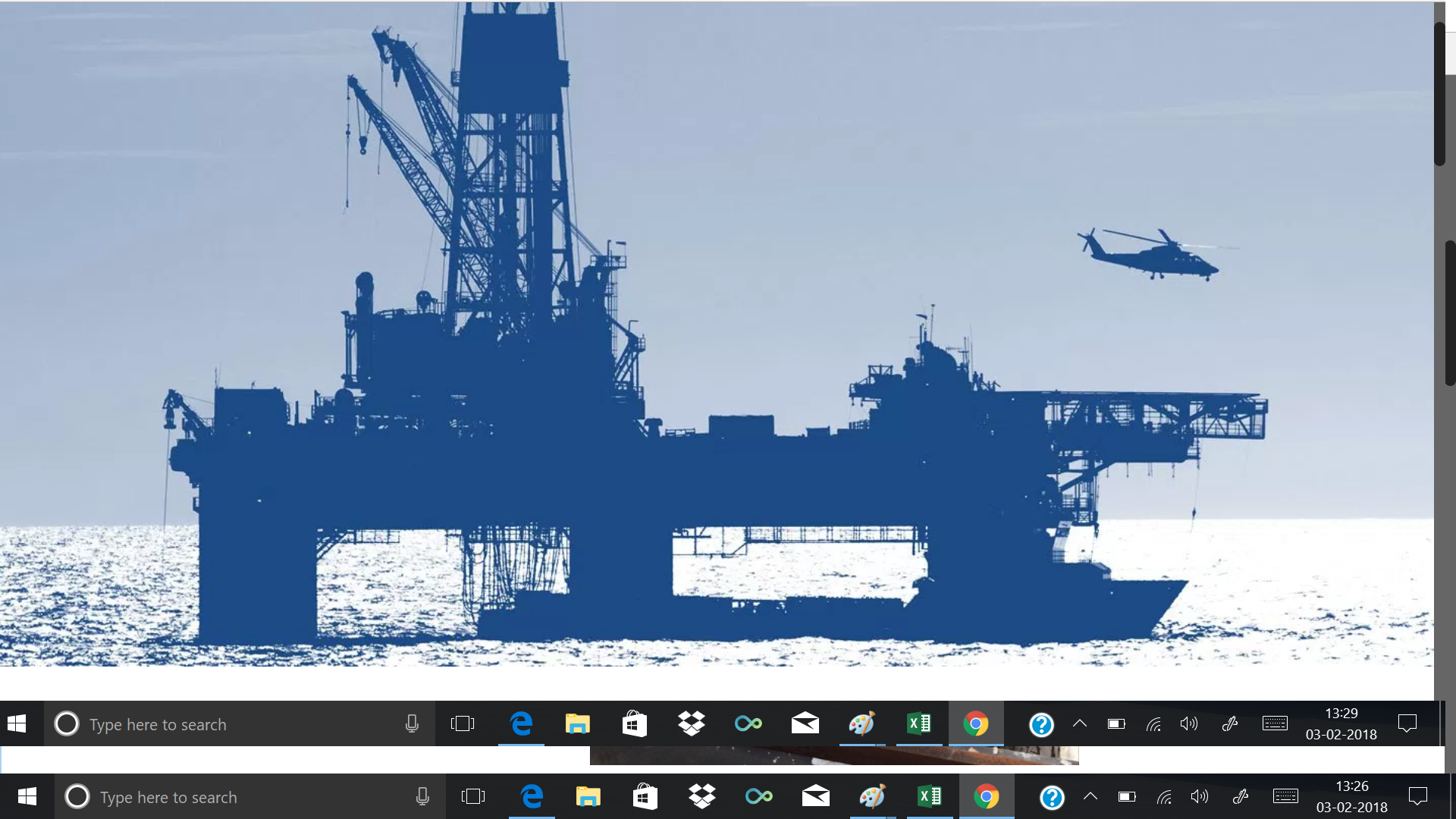Open Task View in the 13:26 taskbar

(472, 796)
